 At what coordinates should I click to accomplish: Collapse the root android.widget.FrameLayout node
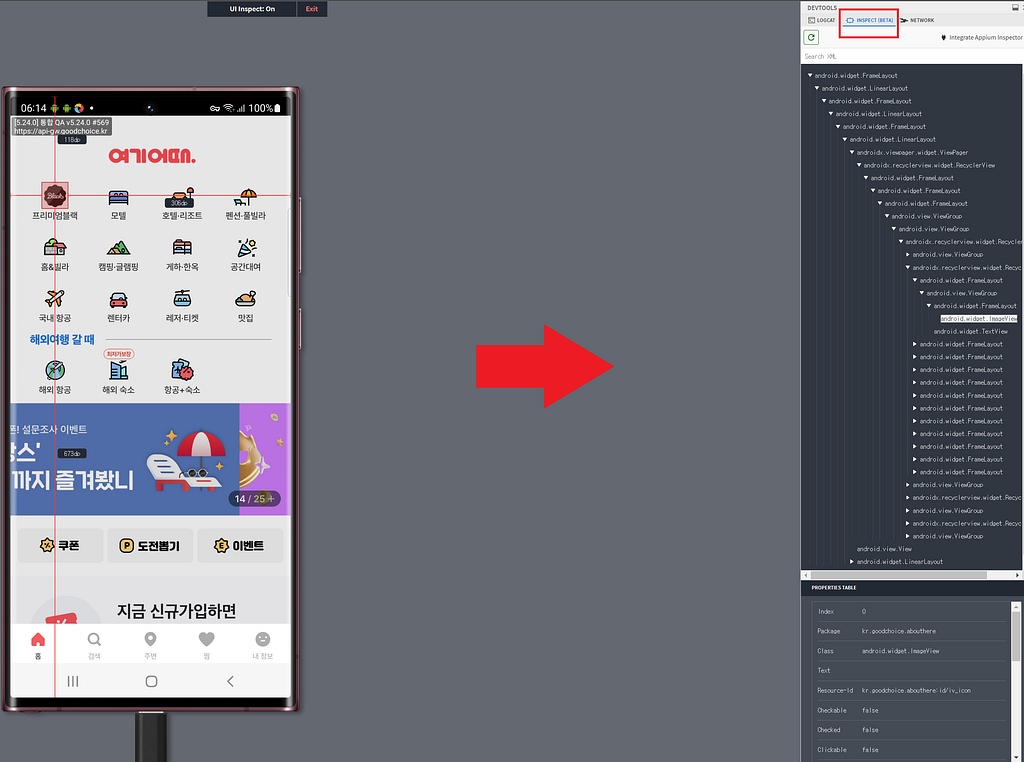(x=810, y=75)
